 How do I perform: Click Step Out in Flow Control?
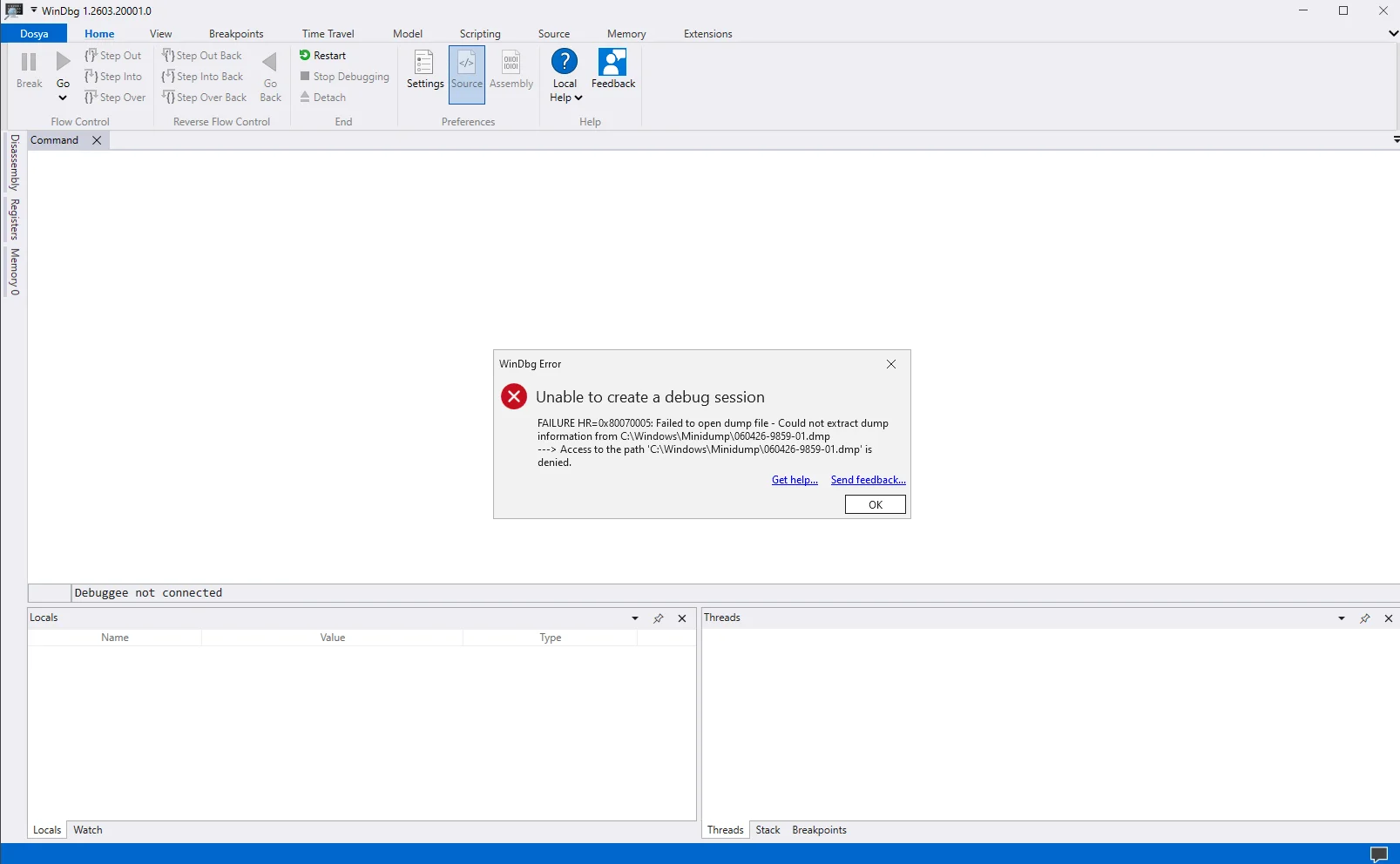click(x=113, y=56)
